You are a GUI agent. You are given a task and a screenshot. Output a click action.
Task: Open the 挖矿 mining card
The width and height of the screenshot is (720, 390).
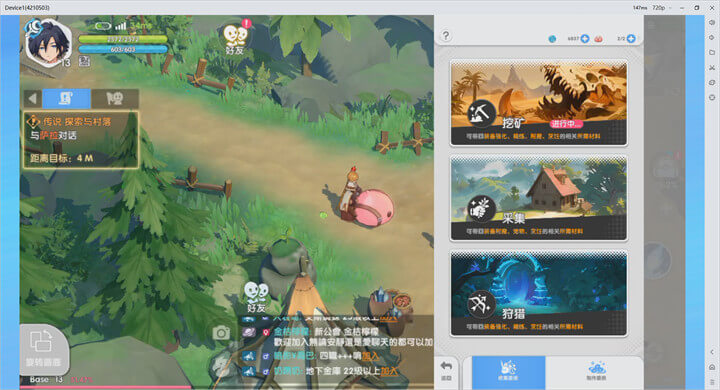(x=539, y=103)
